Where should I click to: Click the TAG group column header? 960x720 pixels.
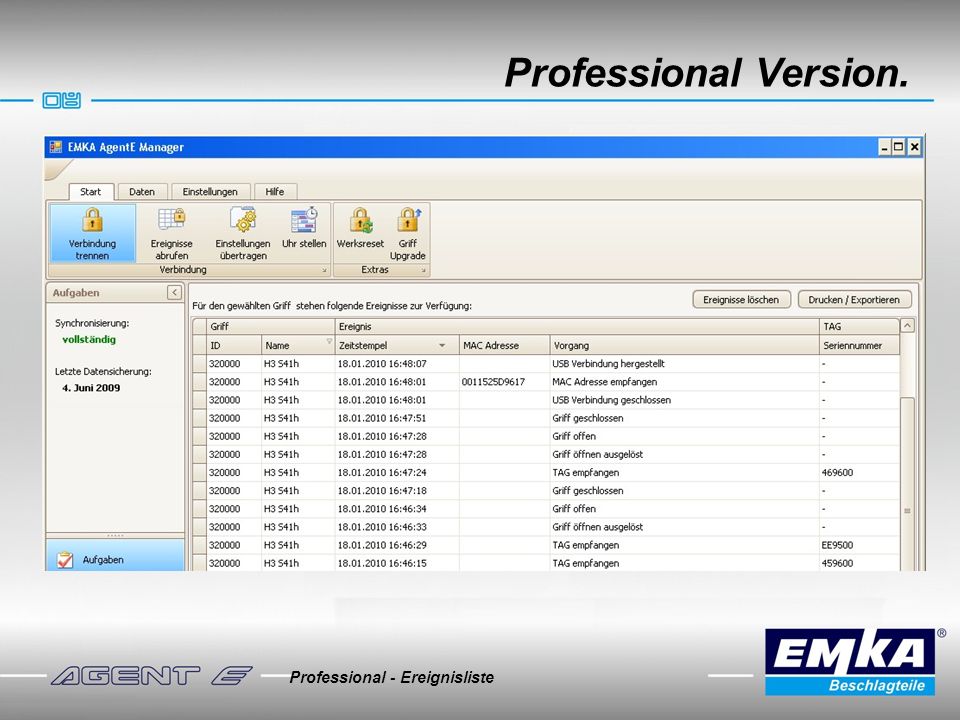click(x=860, y=326)
